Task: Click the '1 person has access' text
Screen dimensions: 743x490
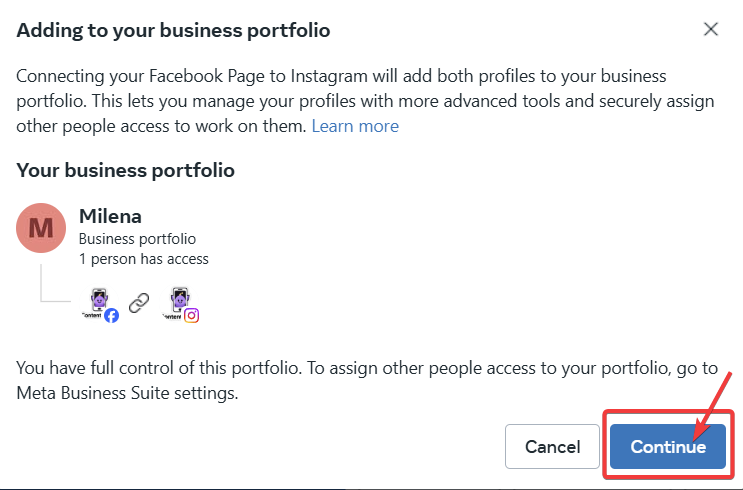Action: pos(144,259)
